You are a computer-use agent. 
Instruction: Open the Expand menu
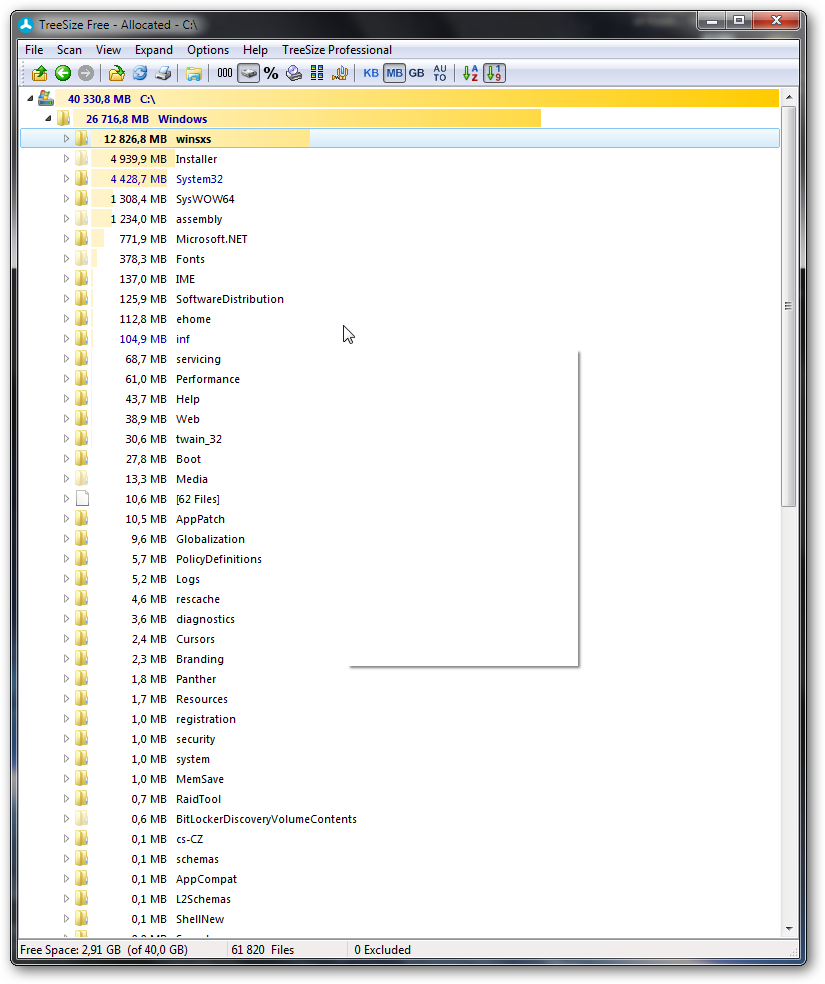(154, 50)
